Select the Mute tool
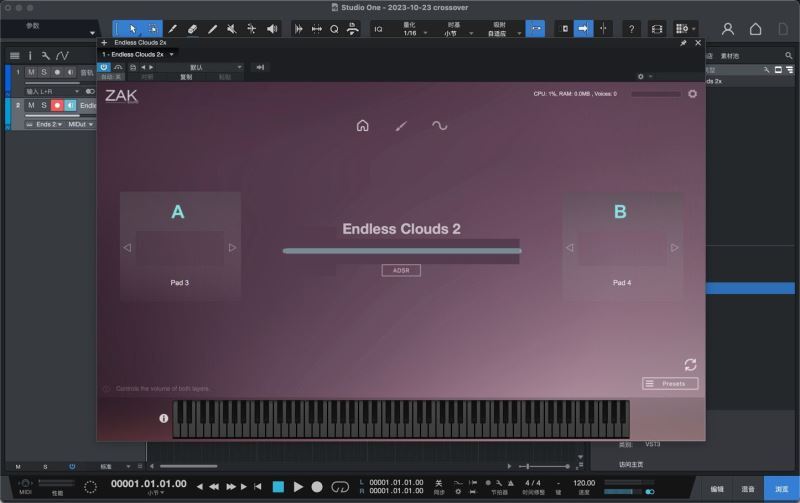The width and height of the screenshot is (800, 503). point(232,29)
